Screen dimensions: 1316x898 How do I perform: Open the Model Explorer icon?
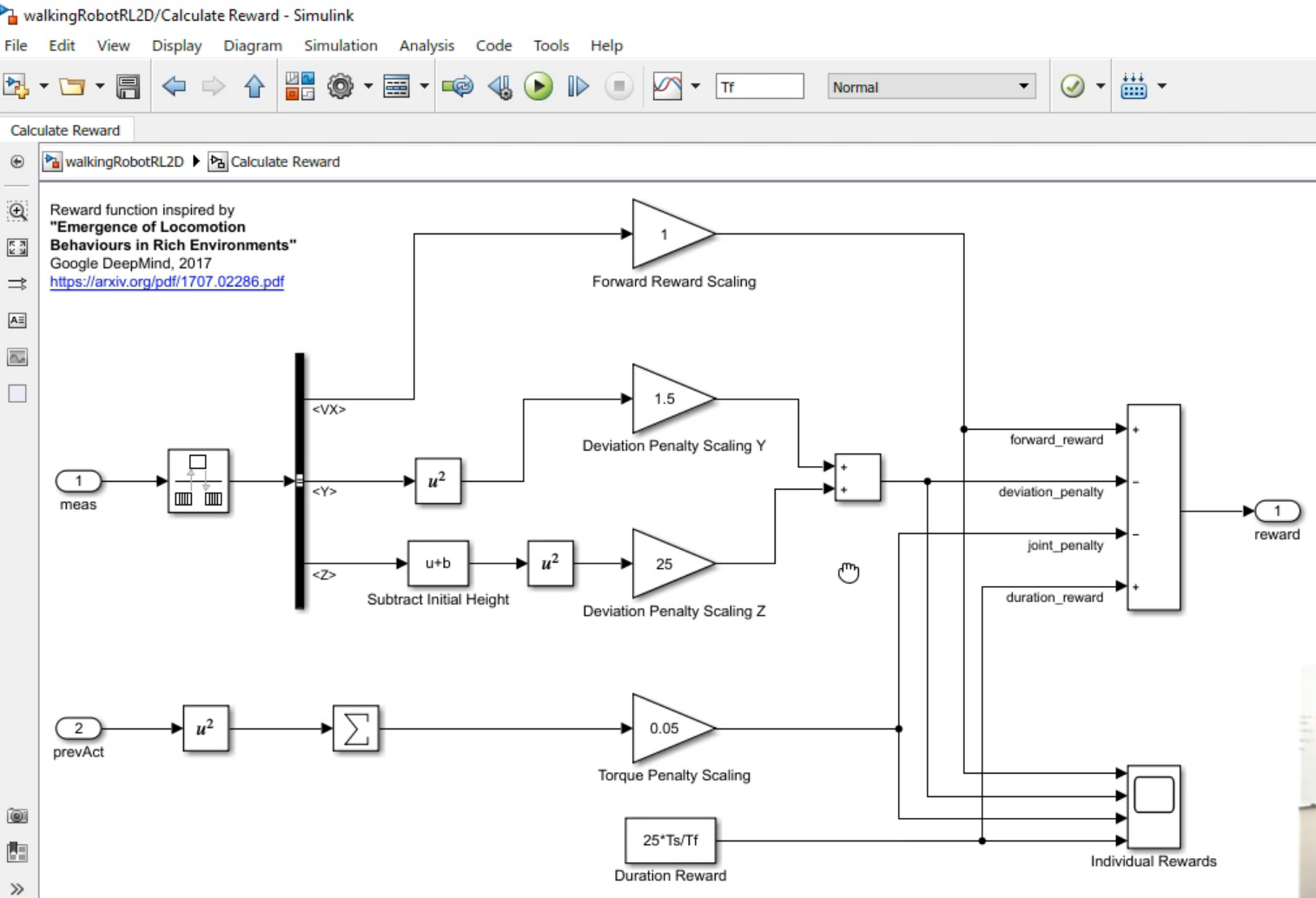pos(396,86)
